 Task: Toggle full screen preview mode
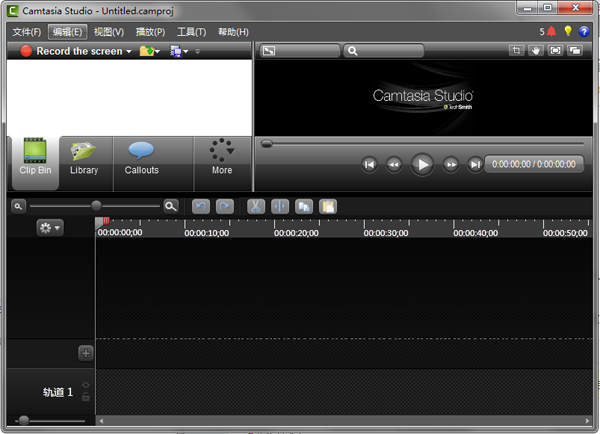pos(555,50)
